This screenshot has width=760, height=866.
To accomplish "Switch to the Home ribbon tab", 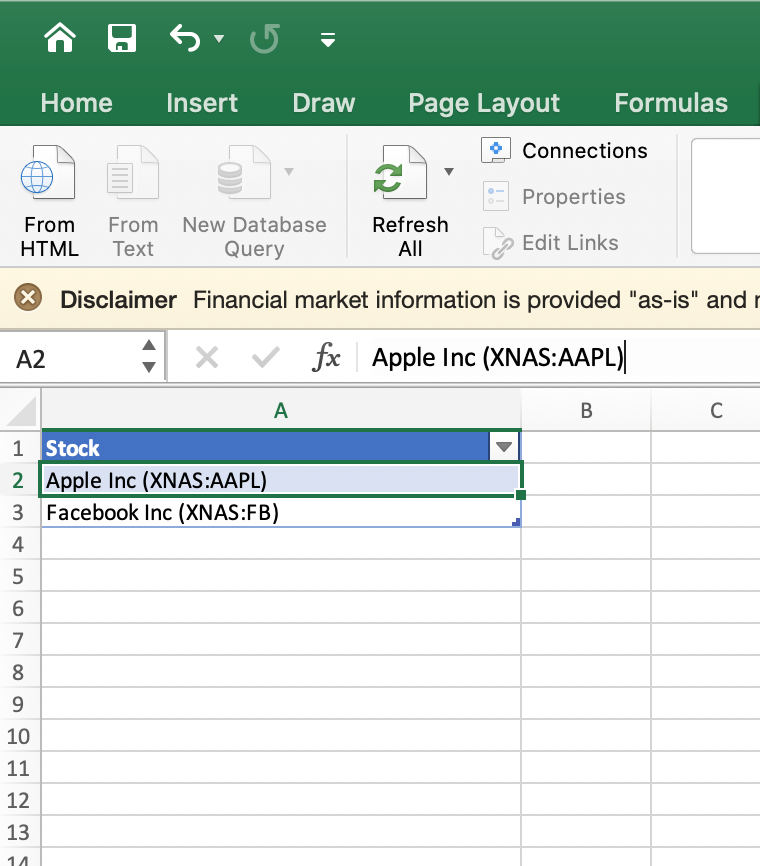I will coord(76,103).
